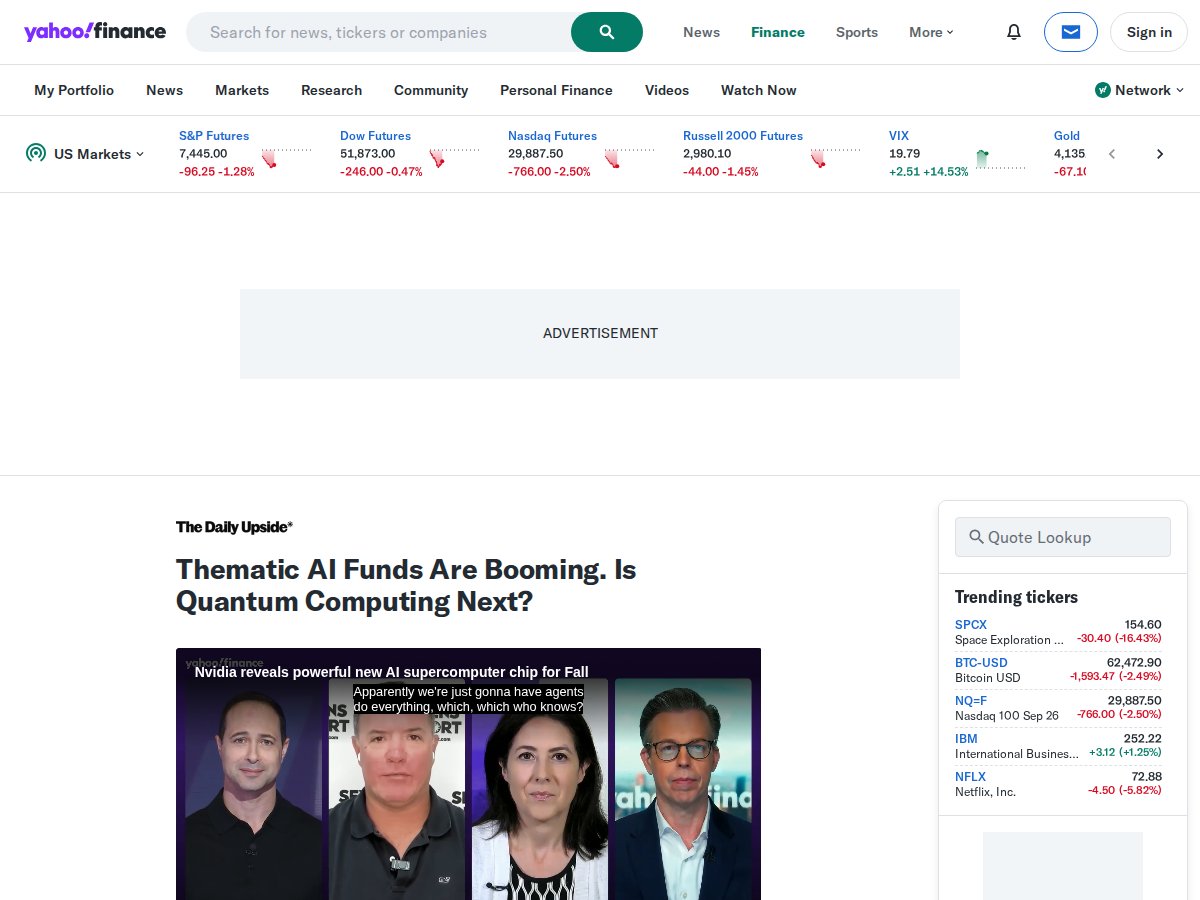Open Yahoo Mail envelope icon
This screenshot has height=900, width=1200.
pos(1071,32)
